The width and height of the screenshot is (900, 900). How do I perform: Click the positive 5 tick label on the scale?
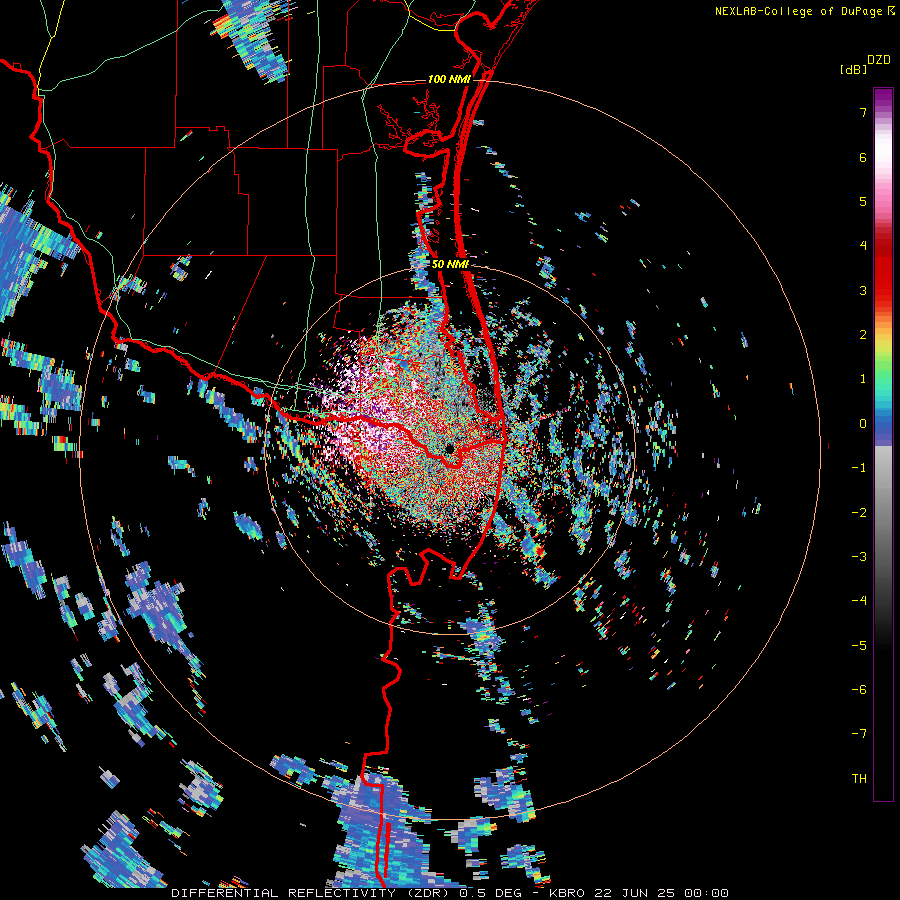pyautogui.click(x=863, y=201)
